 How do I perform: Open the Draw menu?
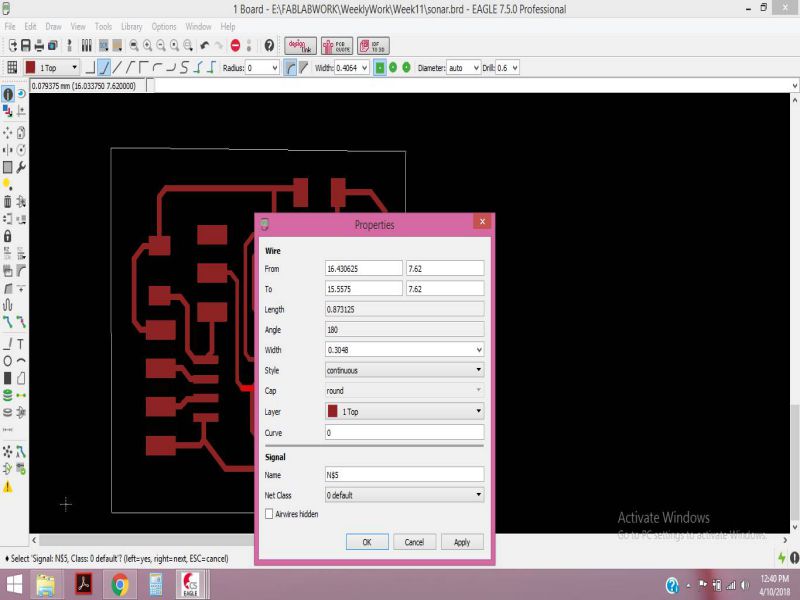click(53, 27)
